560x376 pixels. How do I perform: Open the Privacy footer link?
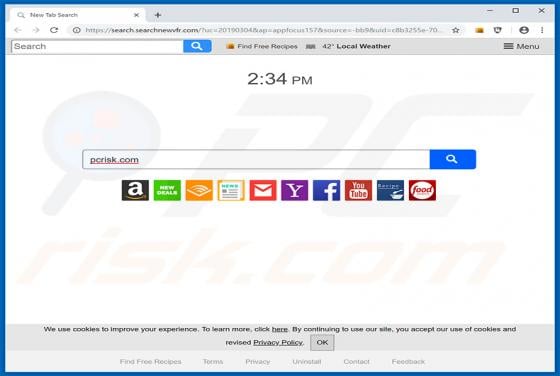258,362
